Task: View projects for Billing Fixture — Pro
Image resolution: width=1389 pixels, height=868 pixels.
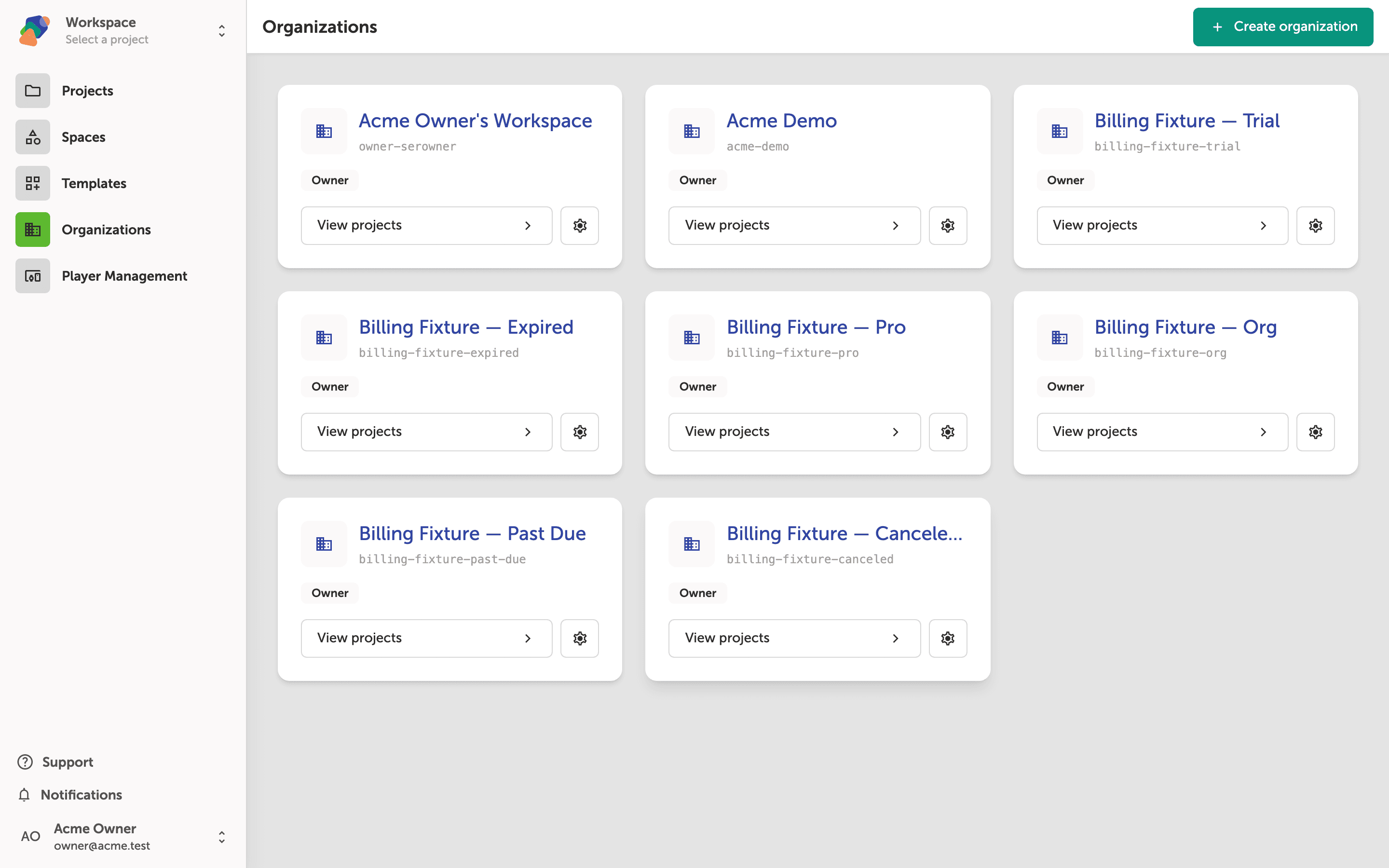Action: 794,432
